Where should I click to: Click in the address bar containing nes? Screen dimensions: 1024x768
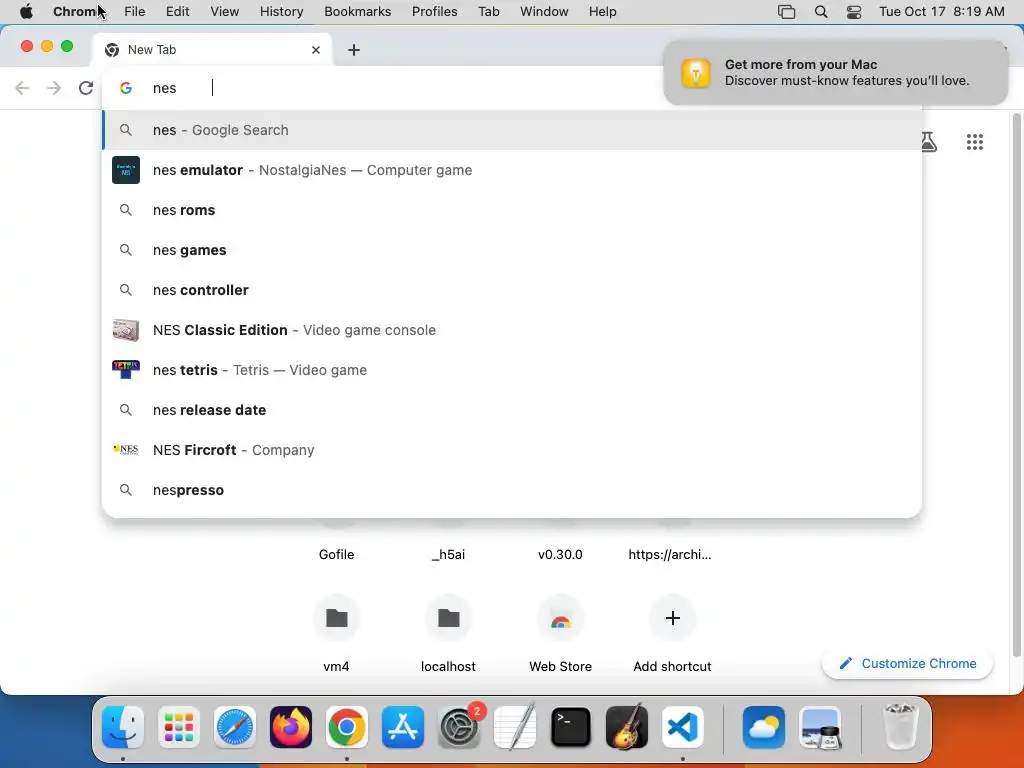[392, 88]
